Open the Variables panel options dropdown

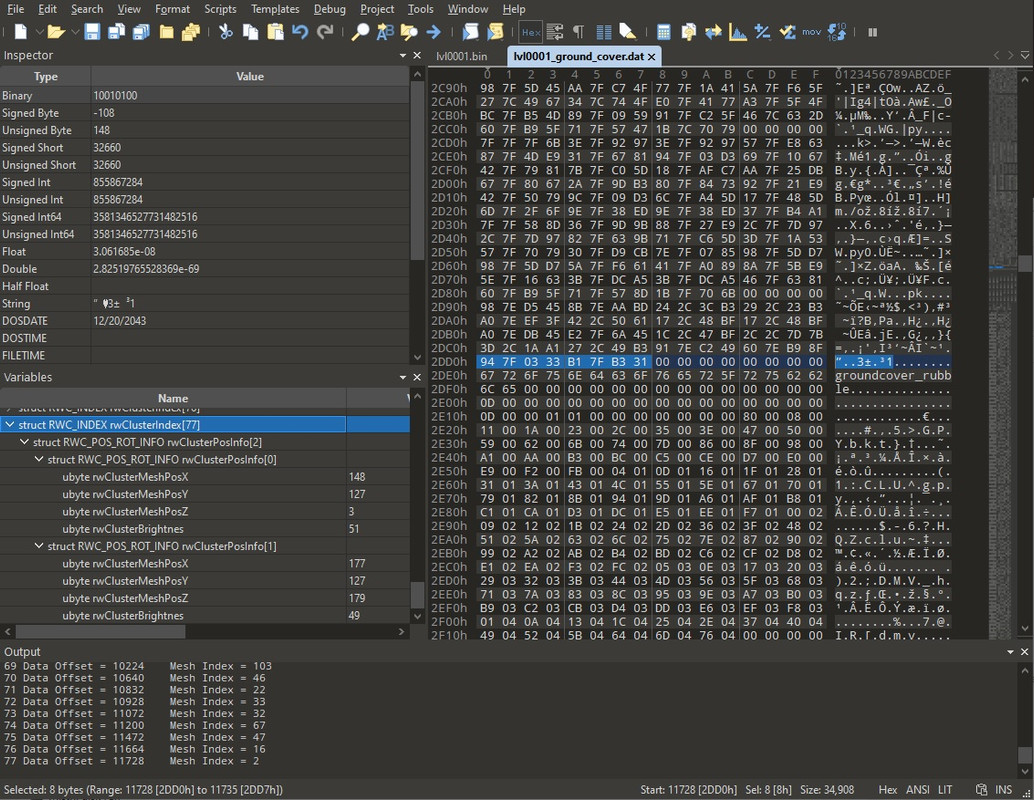coord(403,377)
